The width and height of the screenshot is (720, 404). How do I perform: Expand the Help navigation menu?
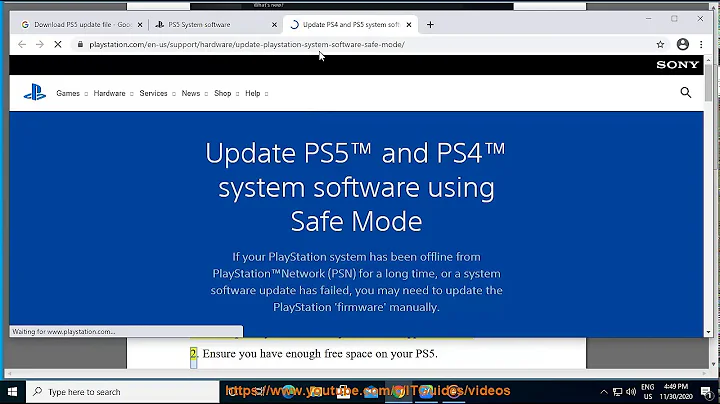[256, 93]
